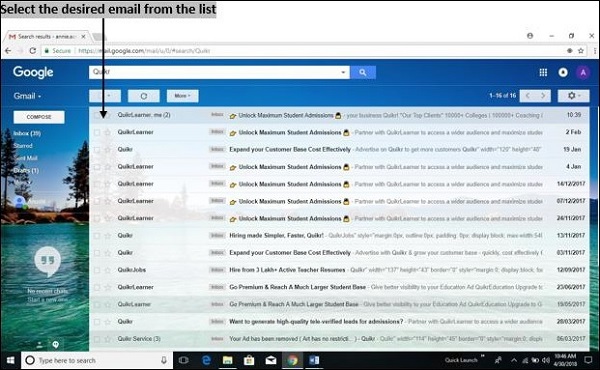Open Hire from 3 Lakh+ Teacher Resumes email
Screen dimensions: 600x370
[x=339, y=270]
